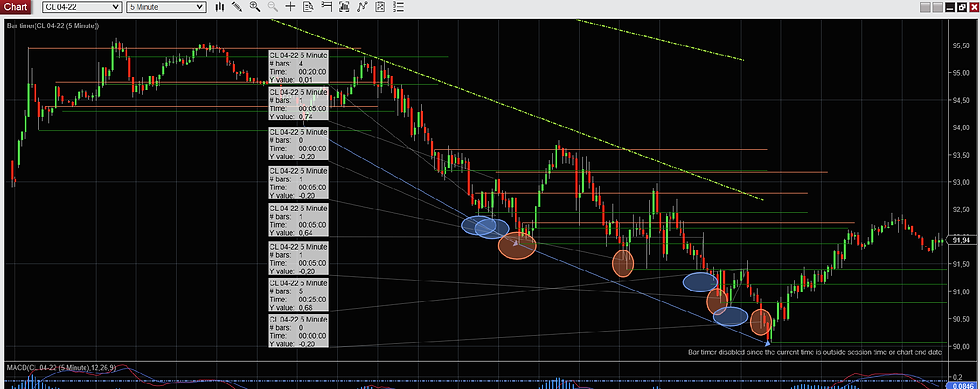Select the zoom in magnifier
The width and height of the screenshot is (980, 389).
click(x=254, y=7)
